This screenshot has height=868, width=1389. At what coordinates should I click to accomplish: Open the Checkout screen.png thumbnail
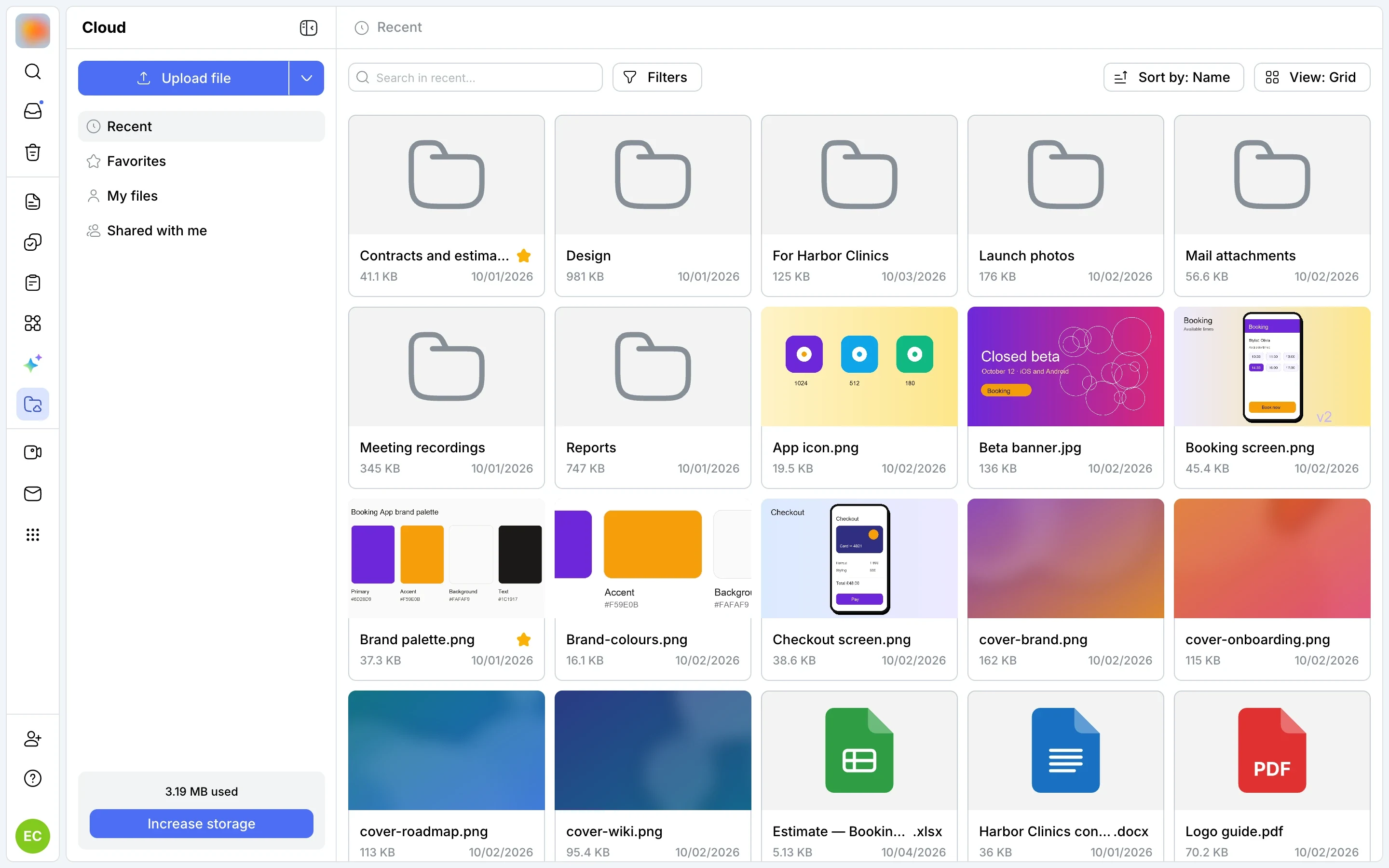pos(858,558)
